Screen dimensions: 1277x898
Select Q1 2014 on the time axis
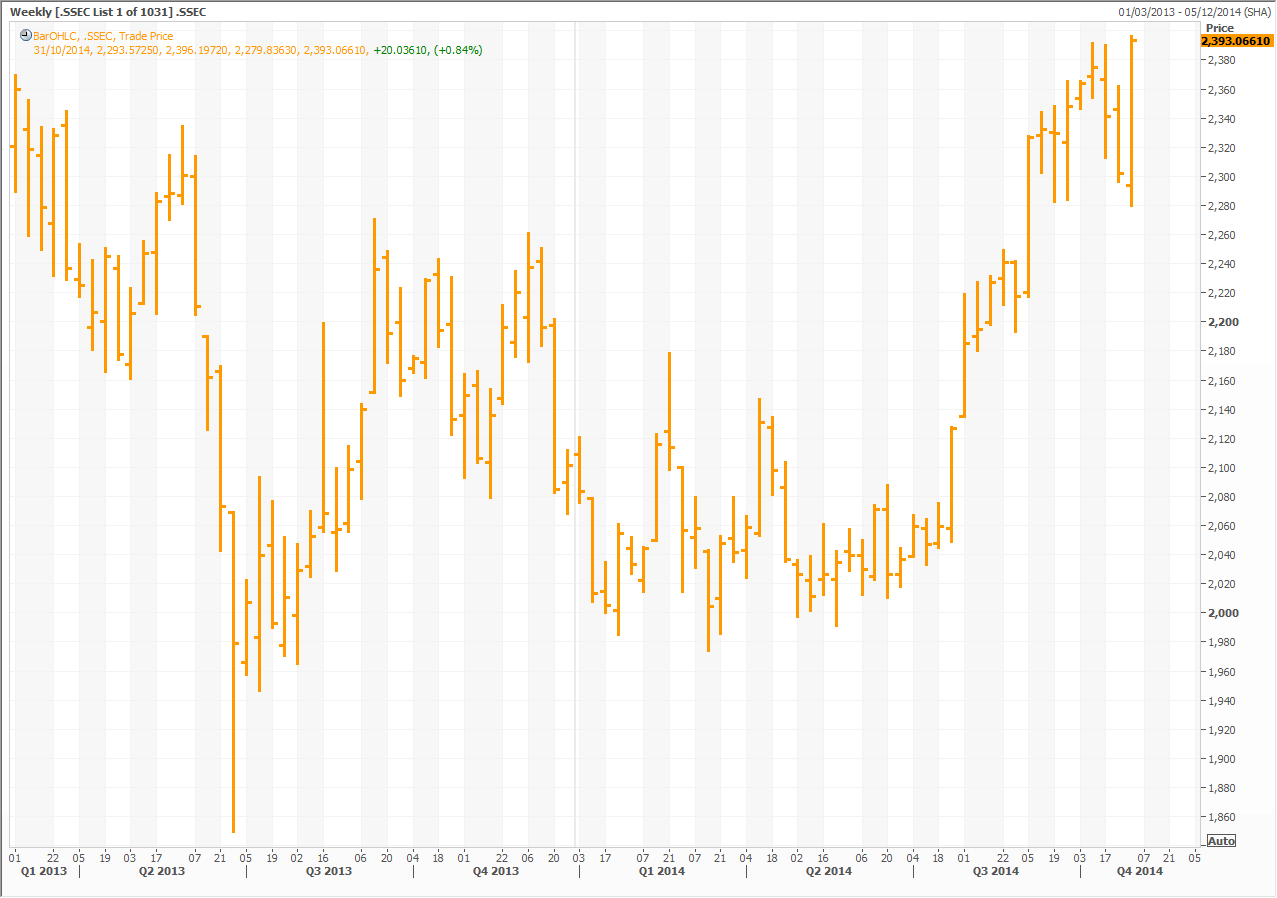click(661, 871)
